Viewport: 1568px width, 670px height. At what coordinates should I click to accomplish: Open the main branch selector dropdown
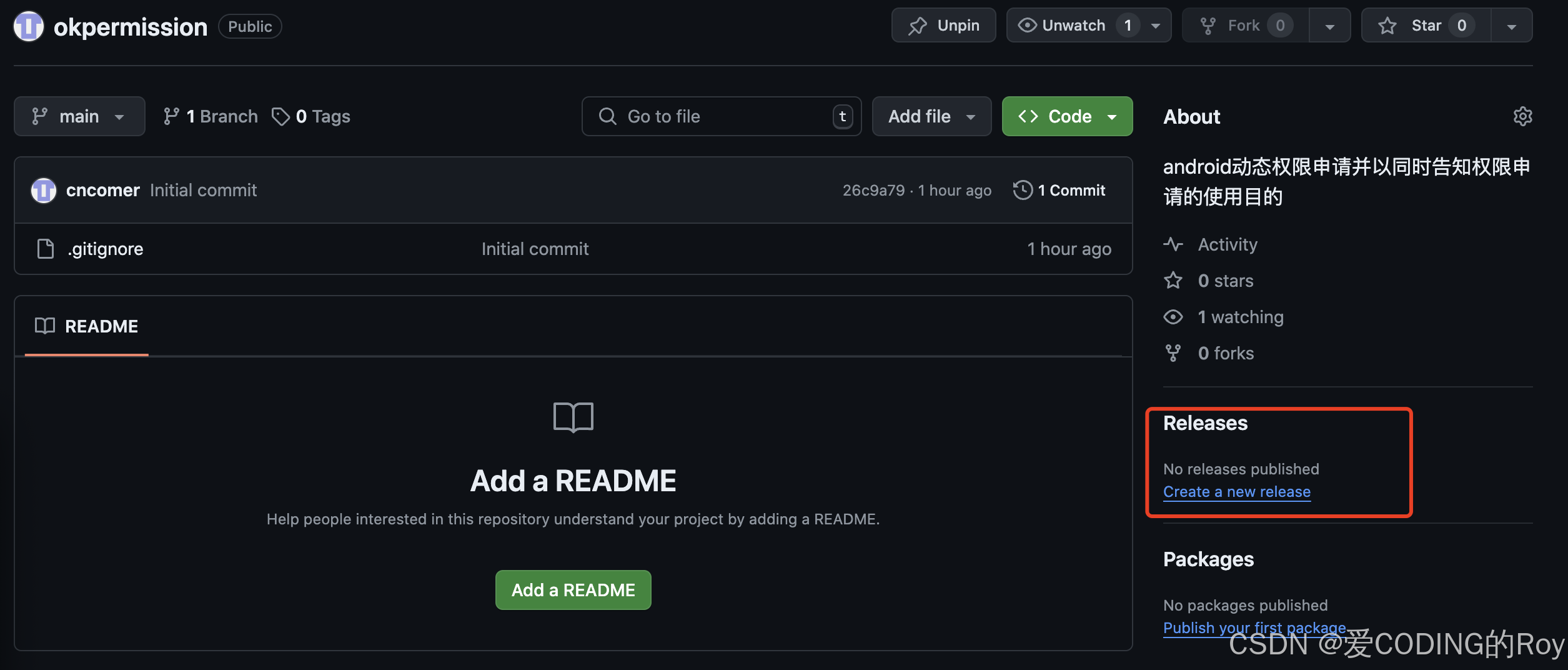click(x=79, y=116)
